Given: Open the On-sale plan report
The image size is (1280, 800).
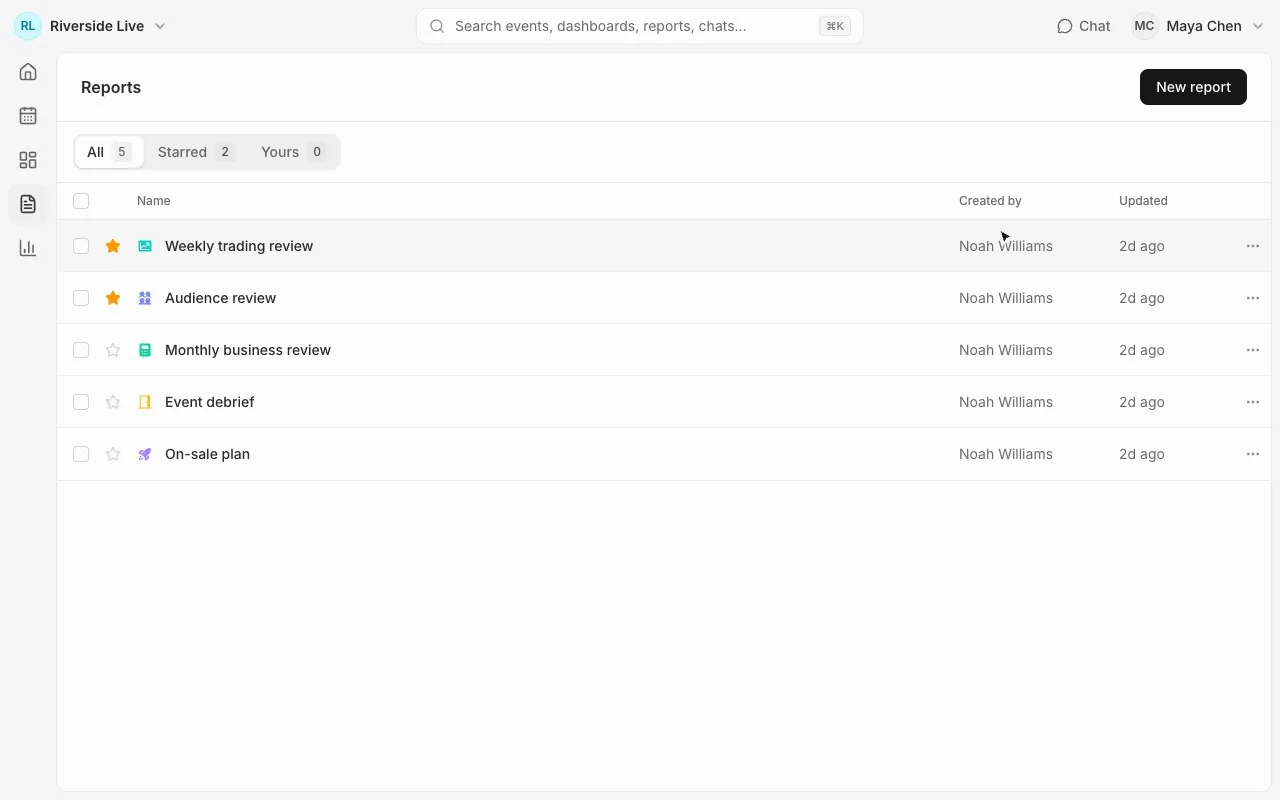Looking at the screenshot, I should pyautogui.click(x=207, y=454).
